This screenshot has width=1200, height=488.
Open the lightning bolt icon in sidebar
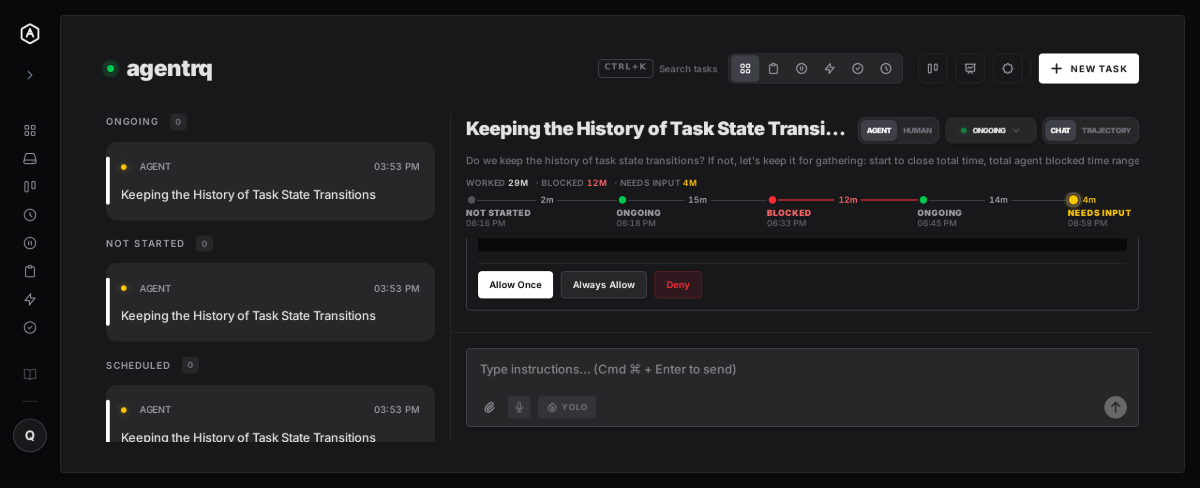30,298
